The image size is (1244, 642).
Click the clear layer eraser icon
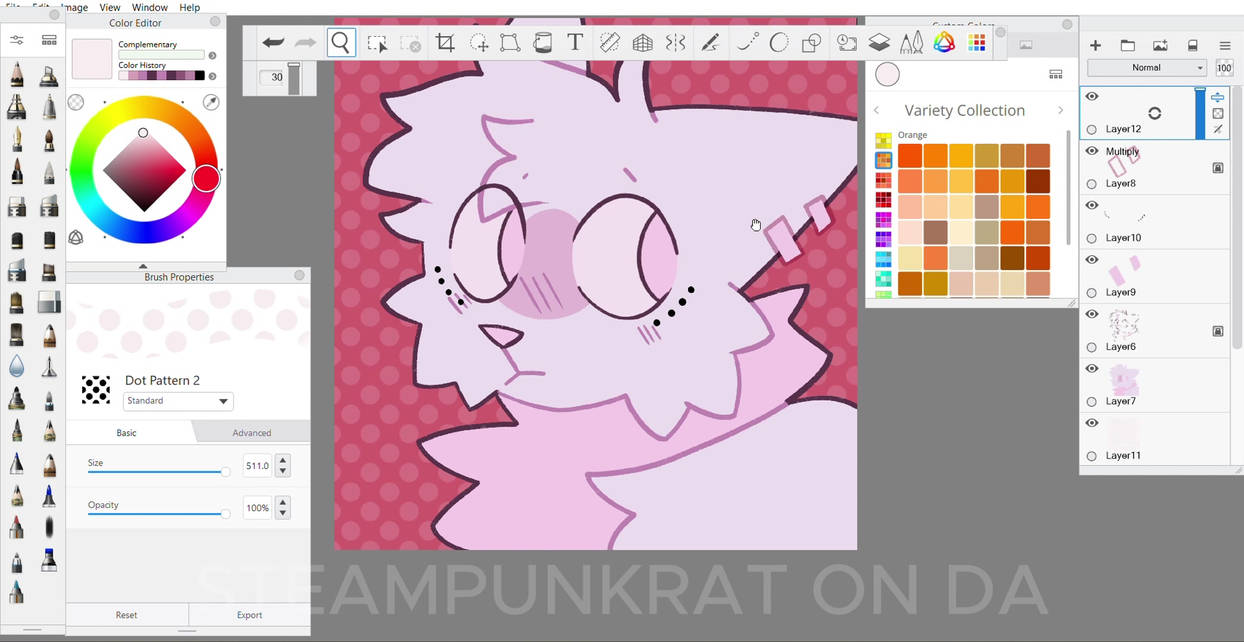pyautogui.click(x=1192, y=45)
